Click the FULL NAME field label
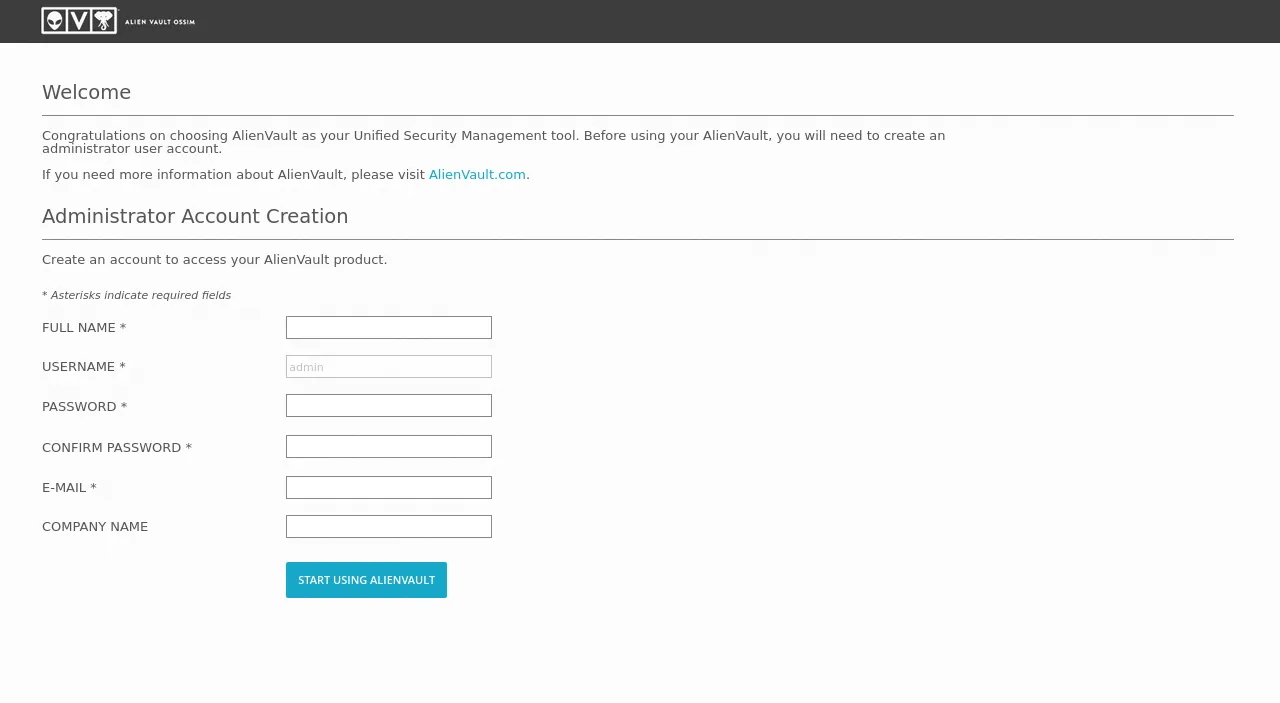This screenshot has height=703, width=1280. (x=83, y=328)
